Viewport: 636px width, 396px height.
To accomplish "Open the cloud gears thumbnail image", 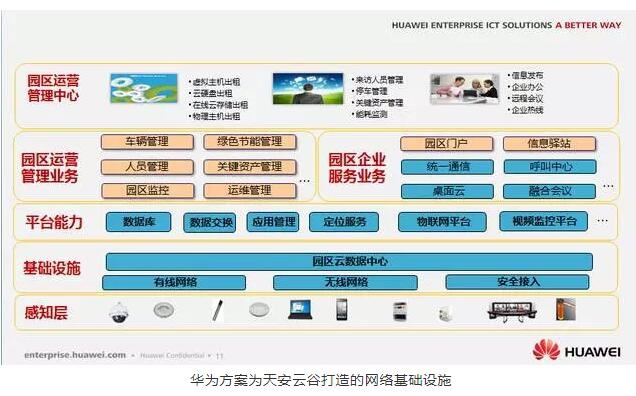I will pyautogui.click(x=144, y=88).
